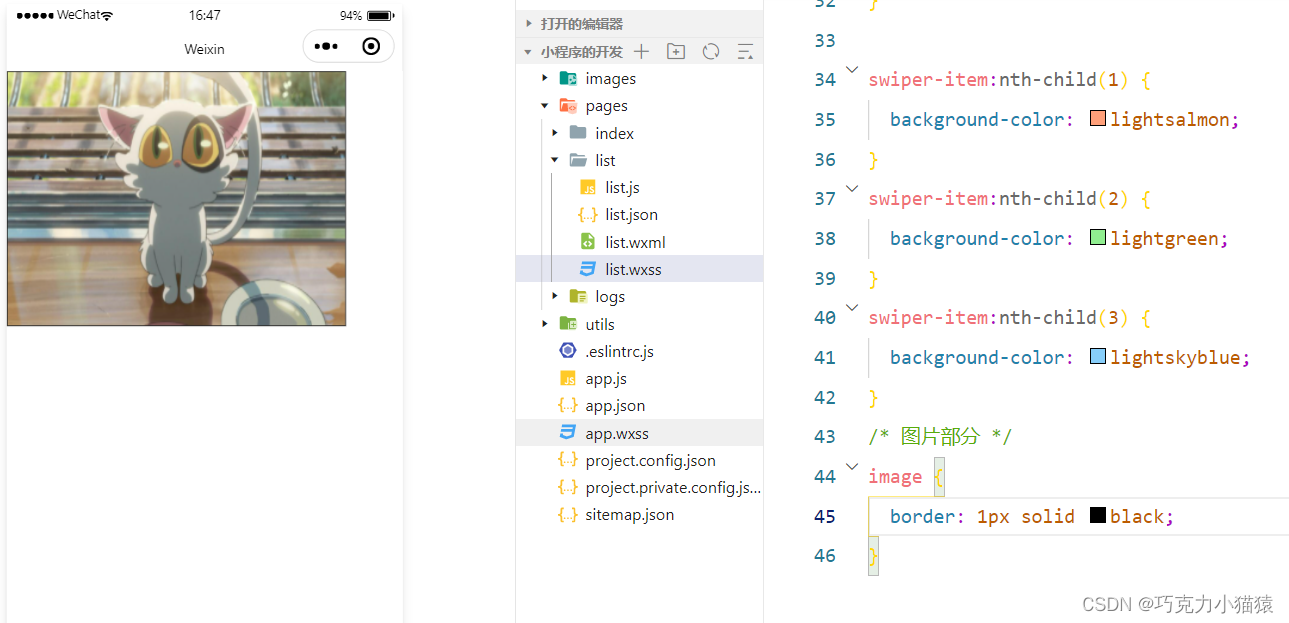Viewport: 1289px width, 623px height.
Task: Click the .eslintrc.js file icon
Action: [x=568, y=350]
